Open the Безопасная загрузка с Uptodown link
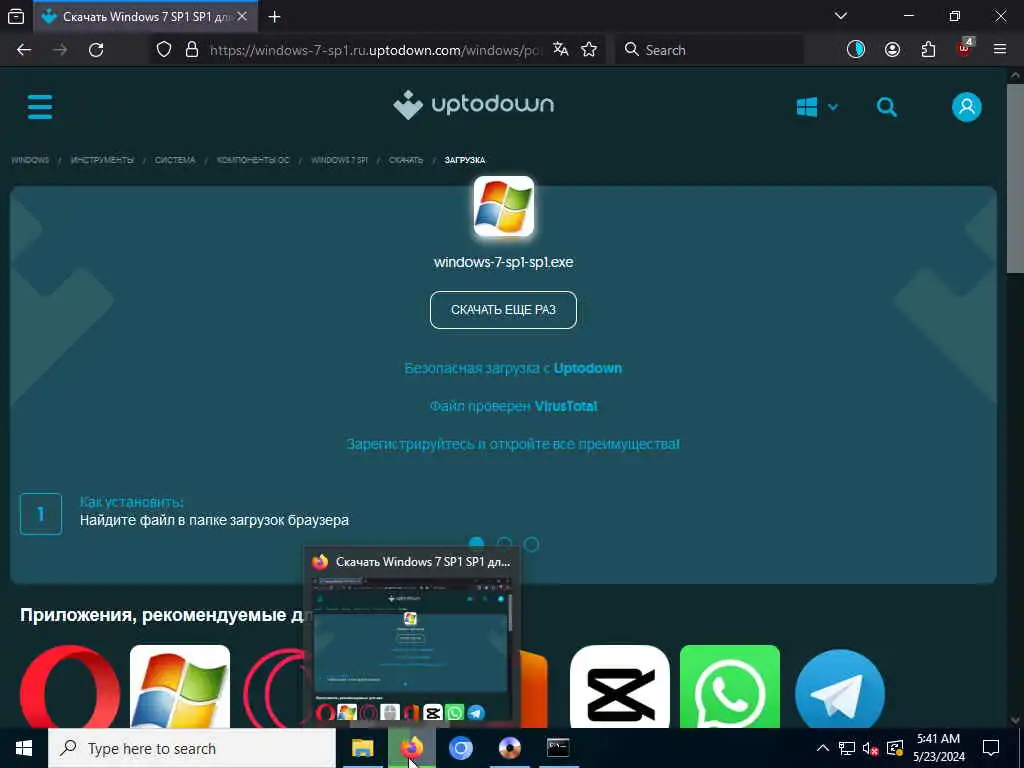This screenshot has height=768, width=1024. (x=513, y=368)
